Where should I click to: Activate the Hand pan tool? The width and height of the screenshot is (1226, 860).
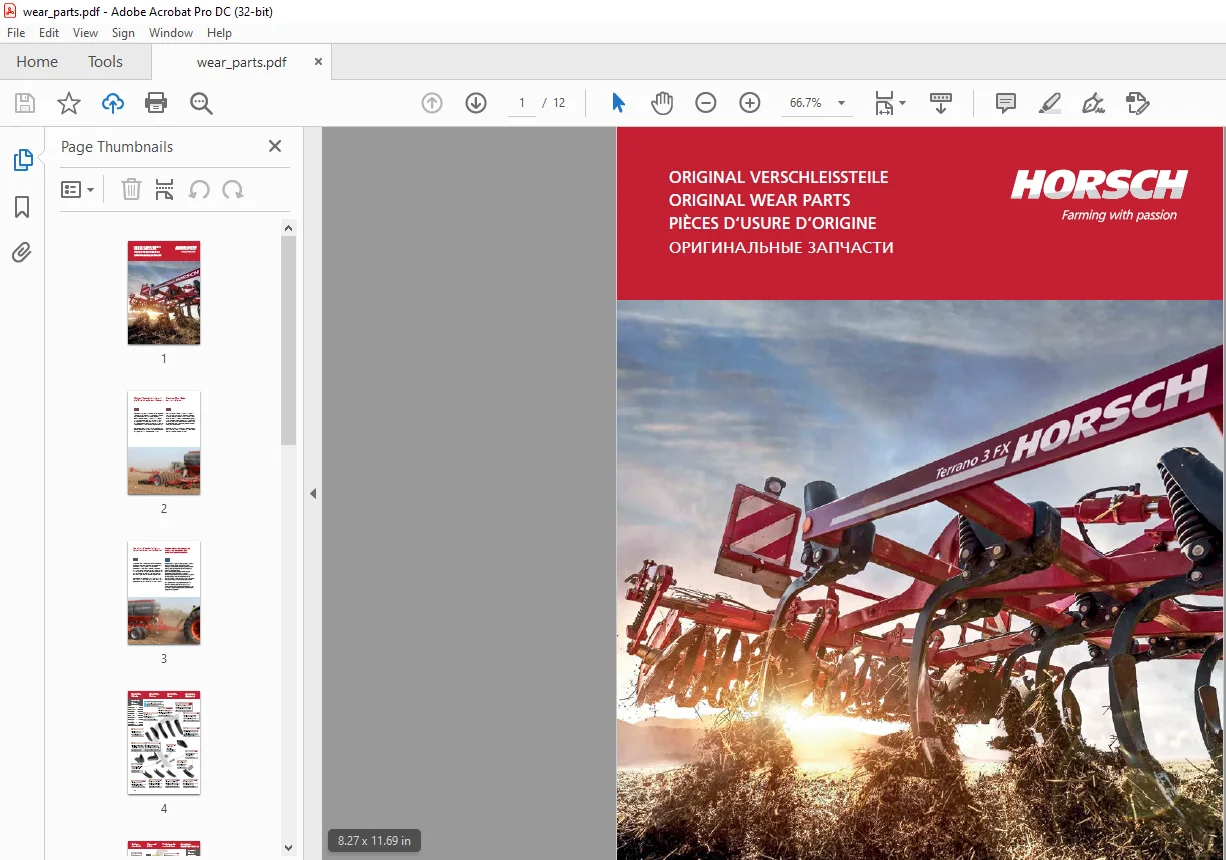(x=662, y=103)
